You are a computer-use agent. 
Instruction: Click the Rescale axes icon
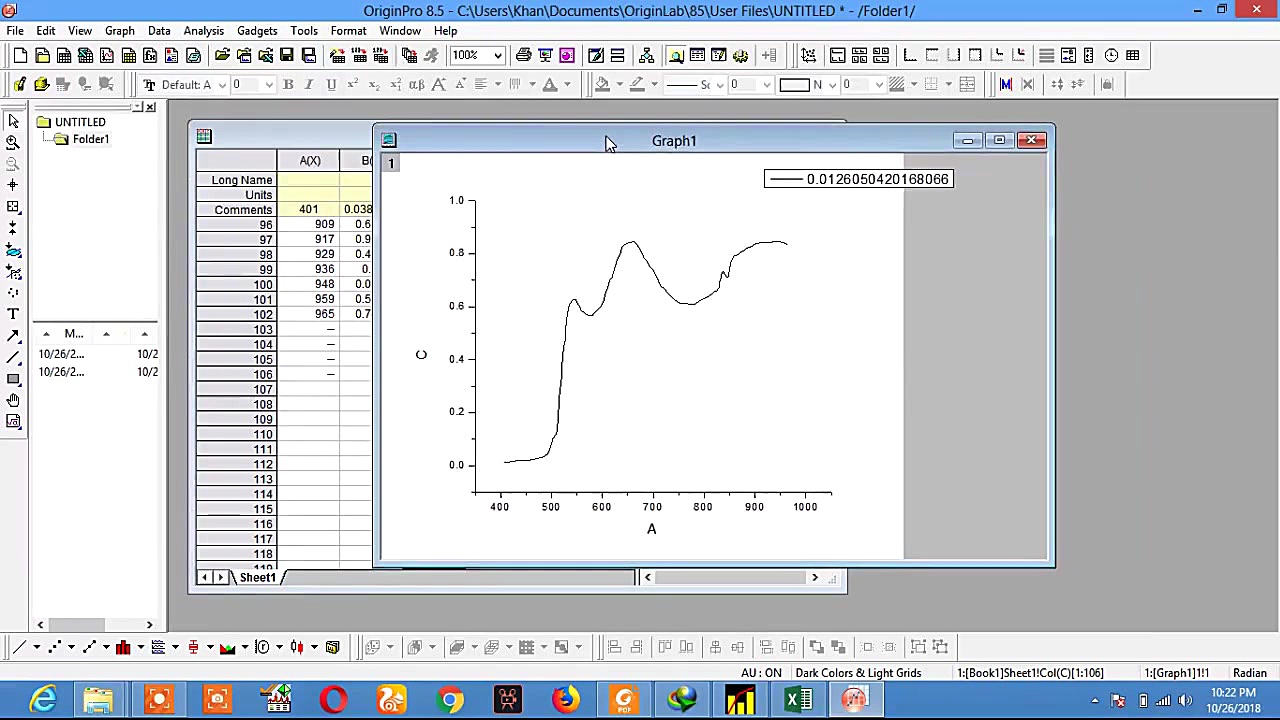click(808, 56)
